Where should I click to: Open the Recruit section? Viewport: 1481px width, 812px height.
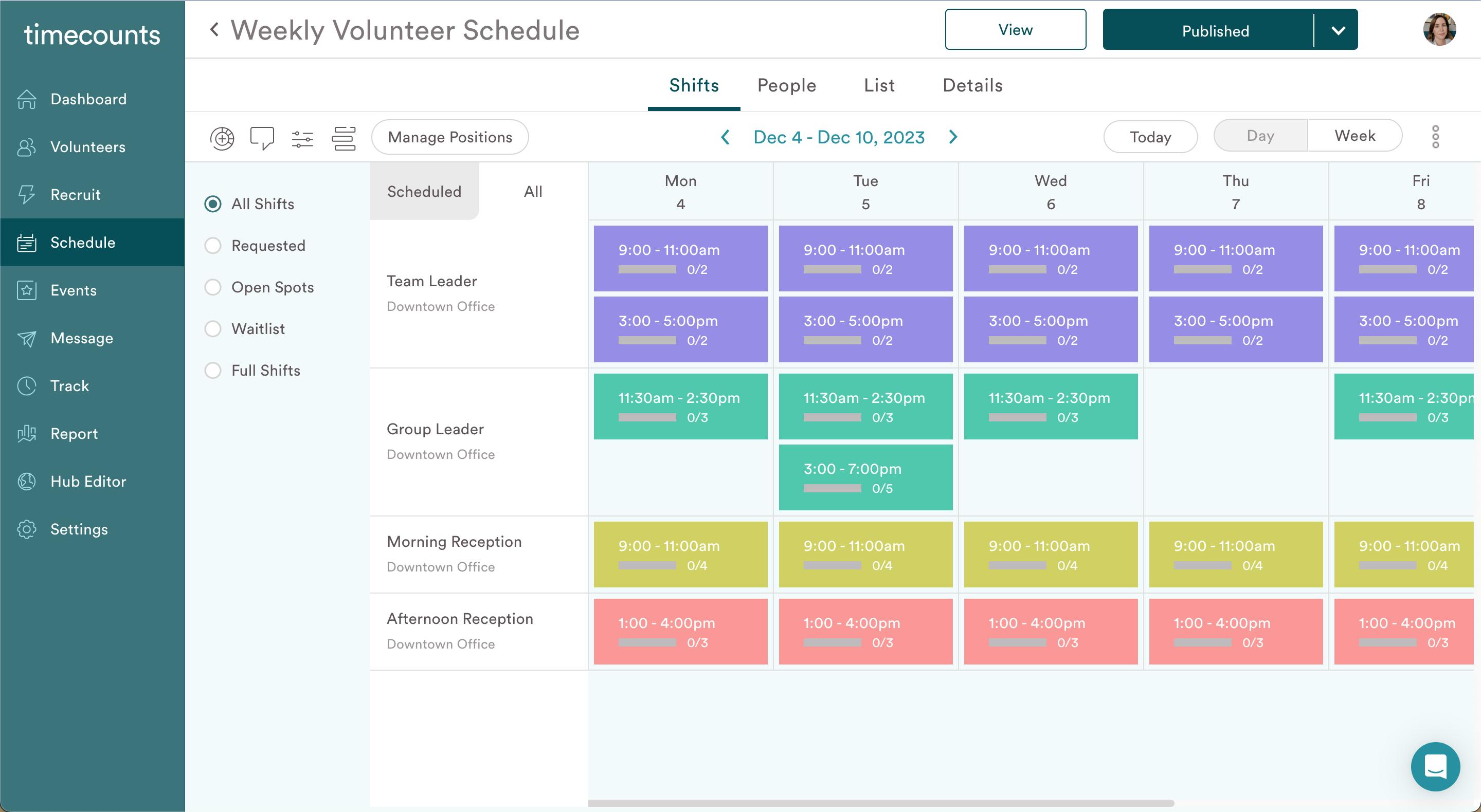(x=75, y=194)
